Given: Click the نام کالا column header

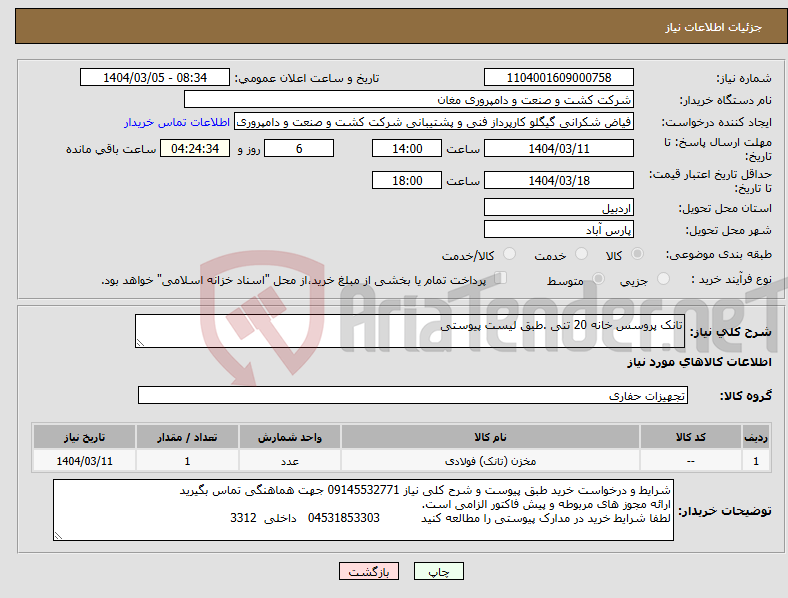Looking at the screenshot, I should 490,437.
